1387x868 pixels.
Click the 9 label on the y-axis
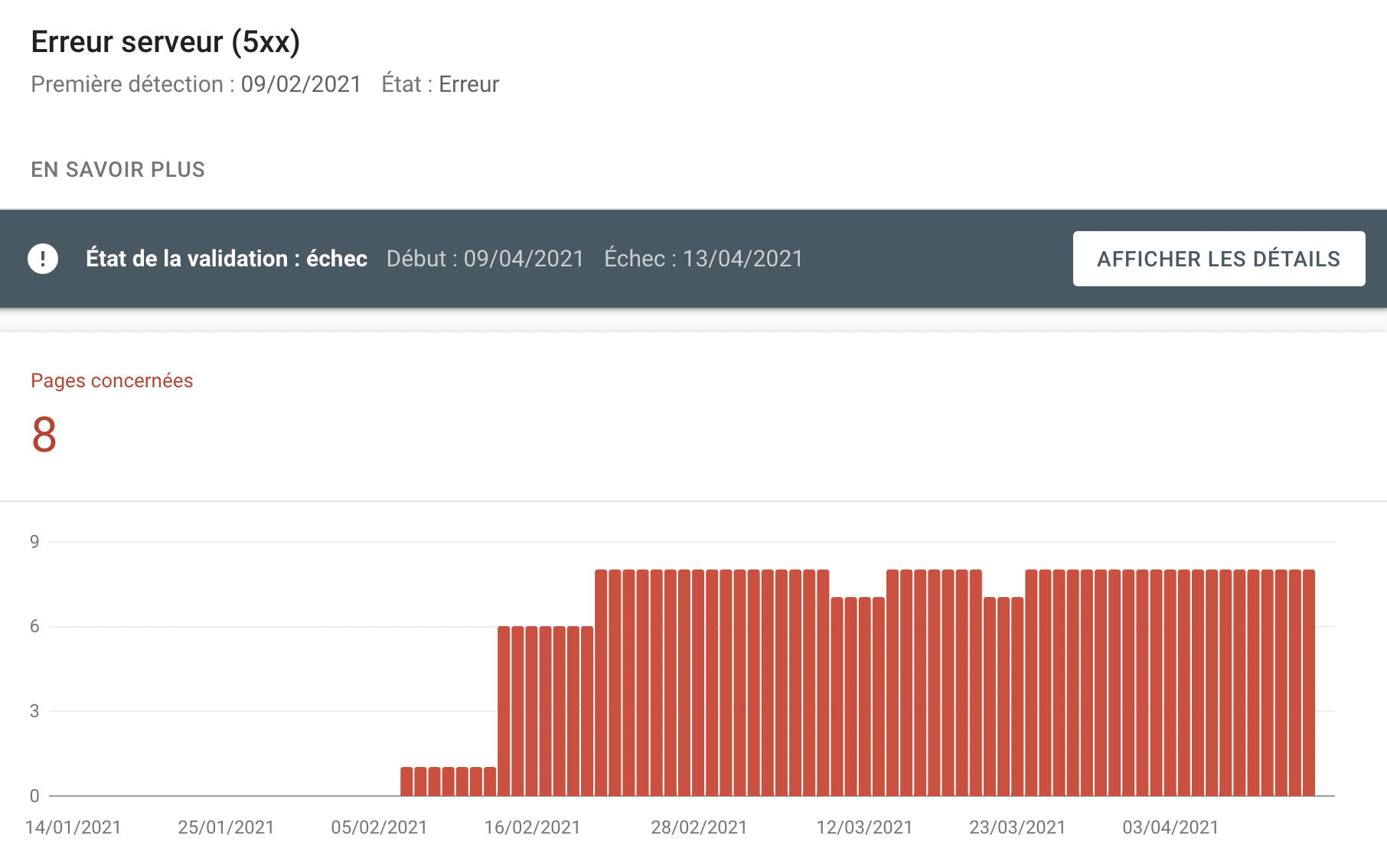(x=34, y=542)
